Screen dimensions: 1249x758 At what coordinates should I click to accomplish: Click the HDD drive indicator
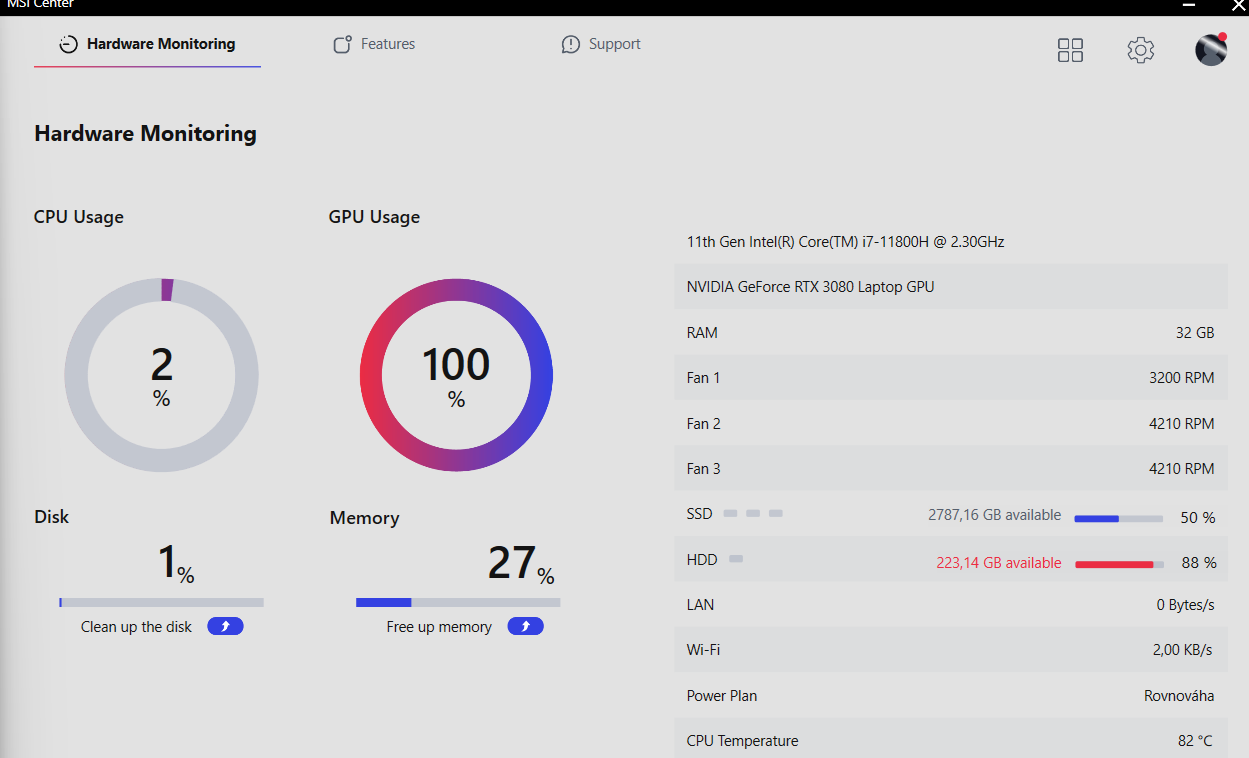[x=736, y=559]
